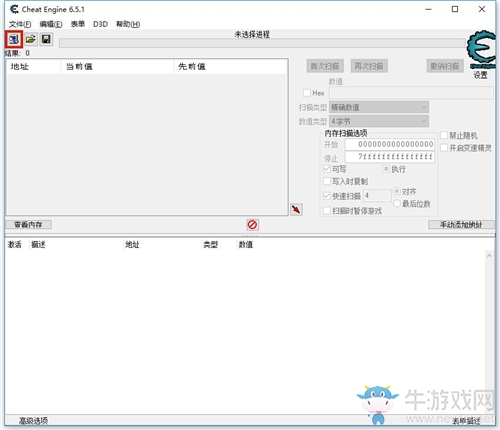
Task: Open the D3D menu
Action: pos(100,24)
